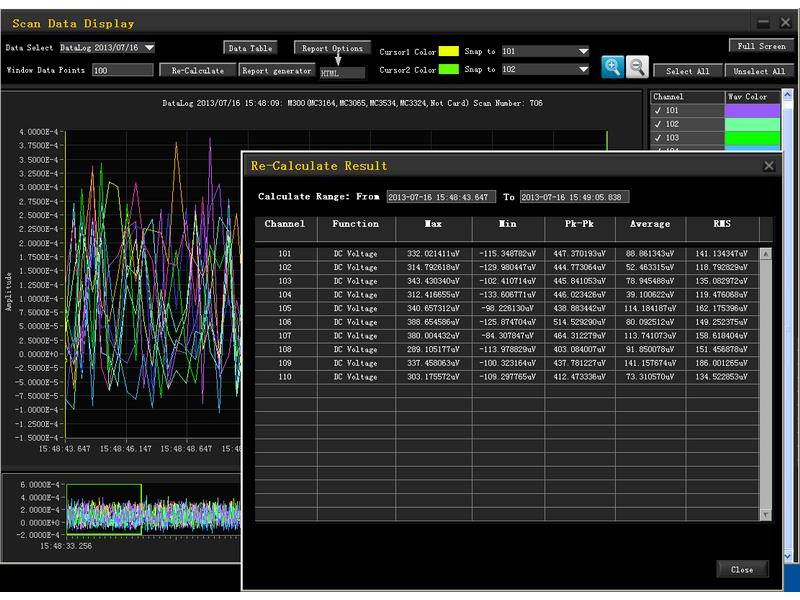Click the zoom in magnifier icon
The height and width of the screenshot is (600, 800).
[612, 67]
